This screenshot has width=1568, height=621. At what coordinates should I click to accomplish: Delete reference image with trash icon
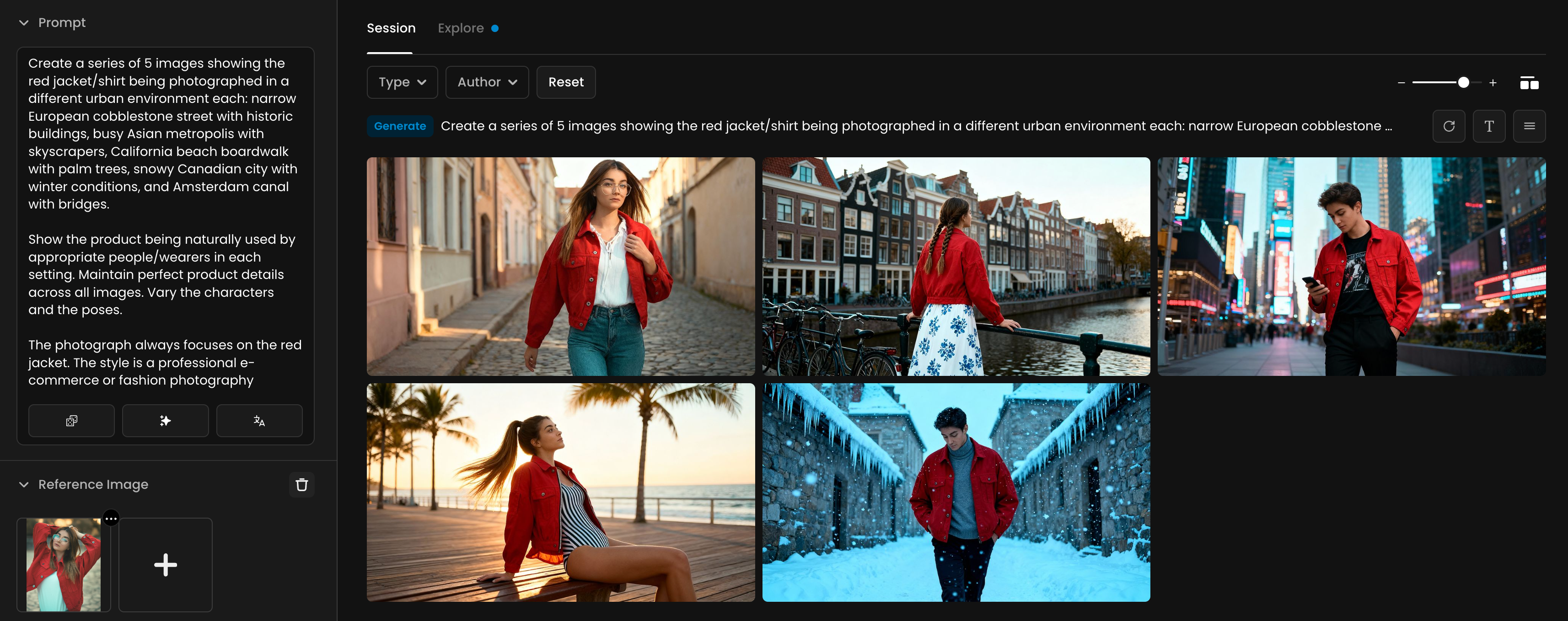(301, 485)
